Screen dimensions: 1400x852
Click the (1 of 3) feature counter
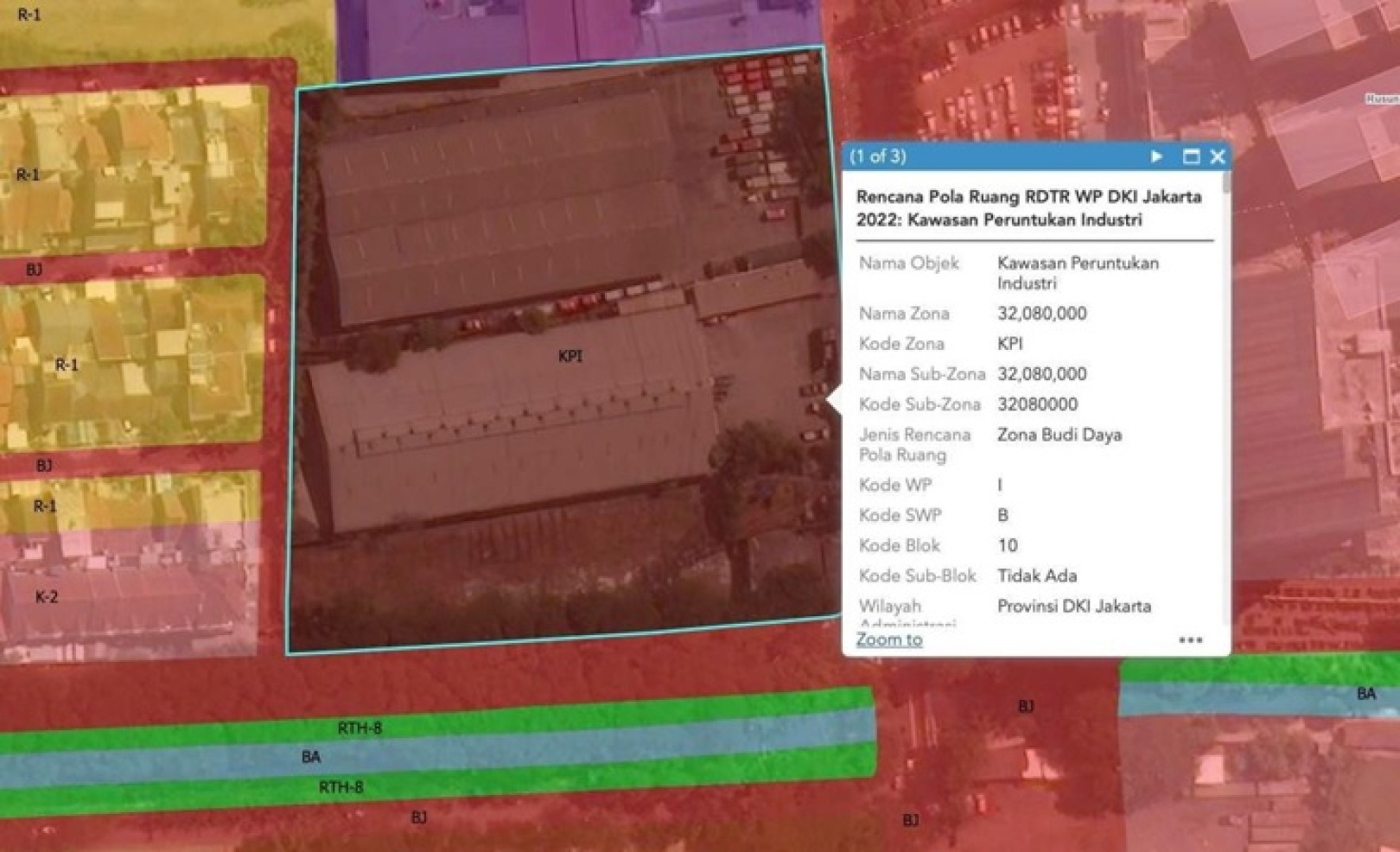tap(878, 156)
